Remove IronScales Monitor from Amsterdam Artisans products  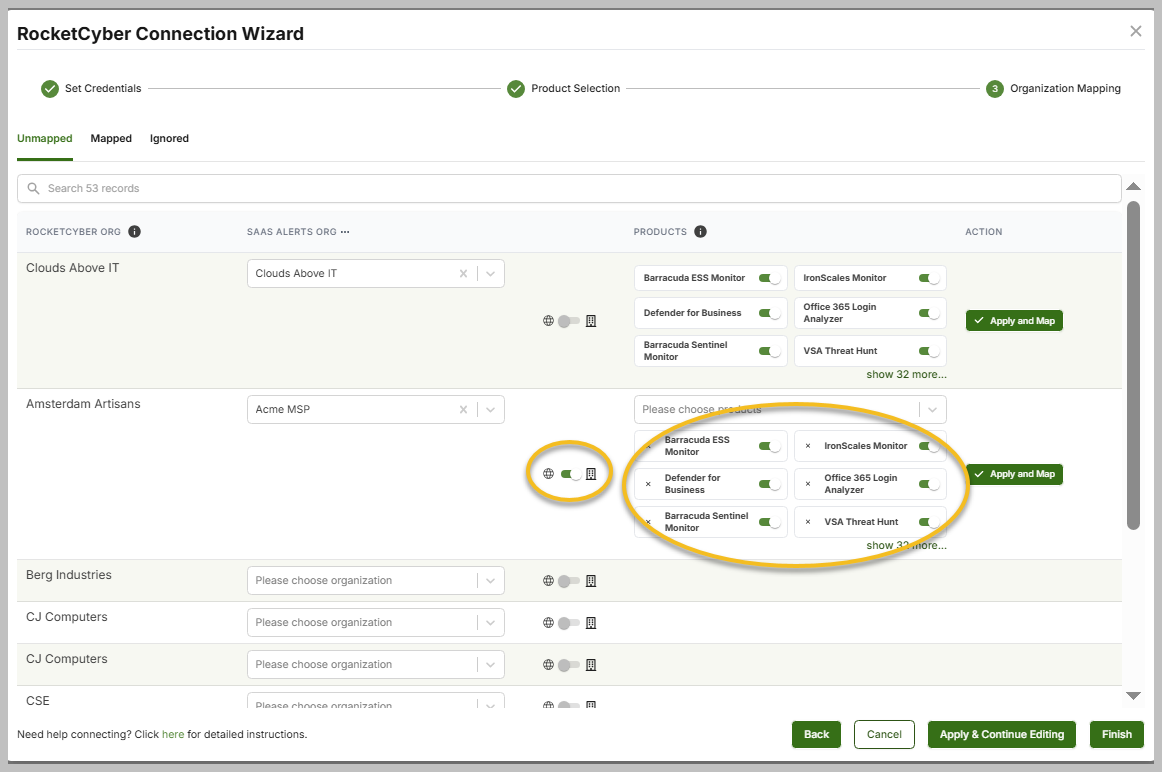(808, 446)
